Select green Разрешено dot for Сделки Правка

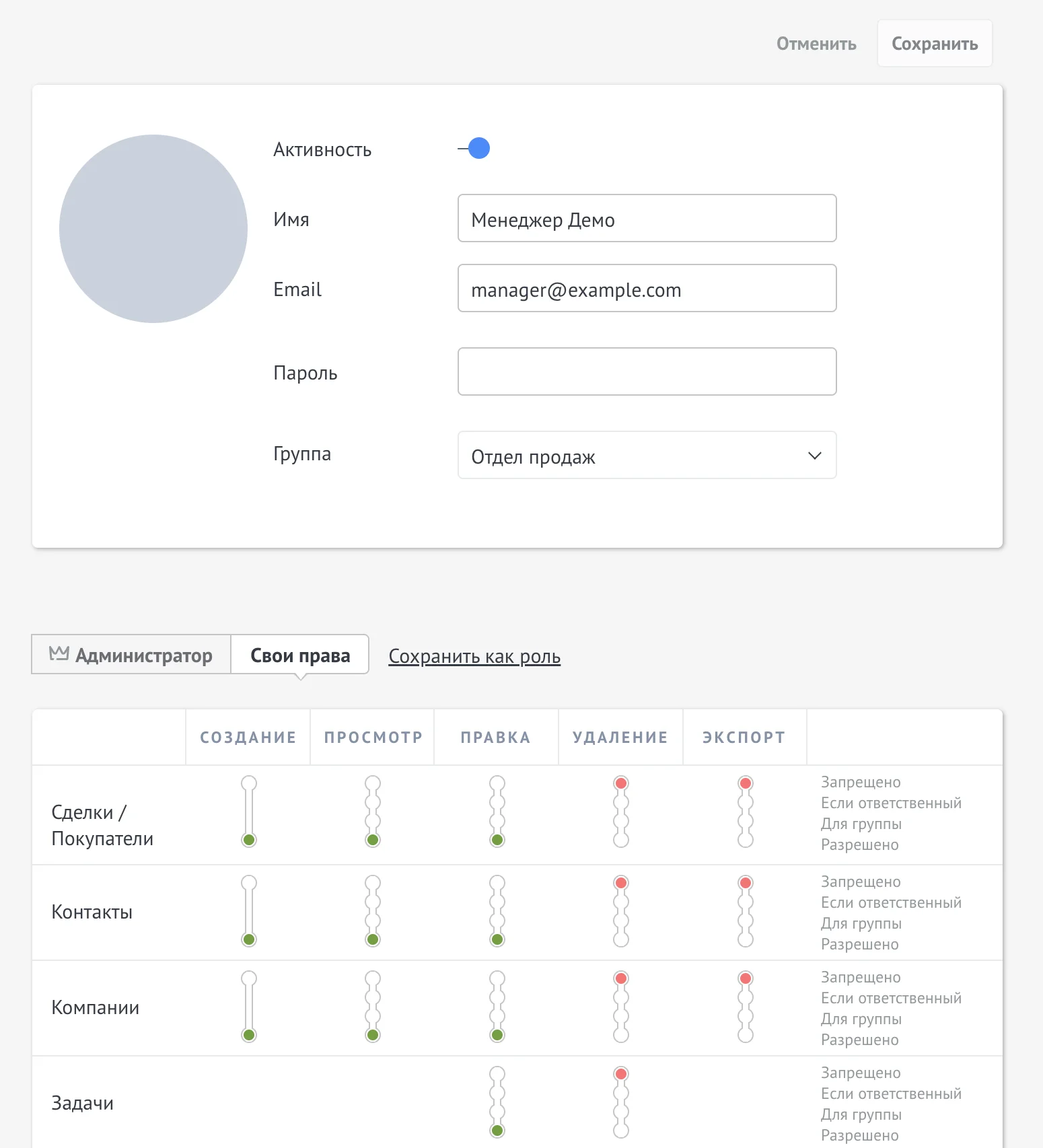tap(497, 840)
